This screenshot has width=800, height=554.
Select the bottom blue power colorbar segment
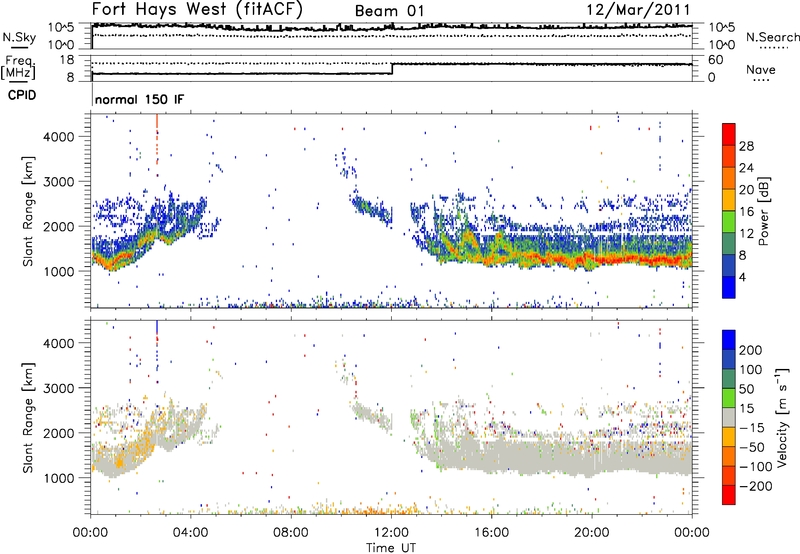pos(729,287)
